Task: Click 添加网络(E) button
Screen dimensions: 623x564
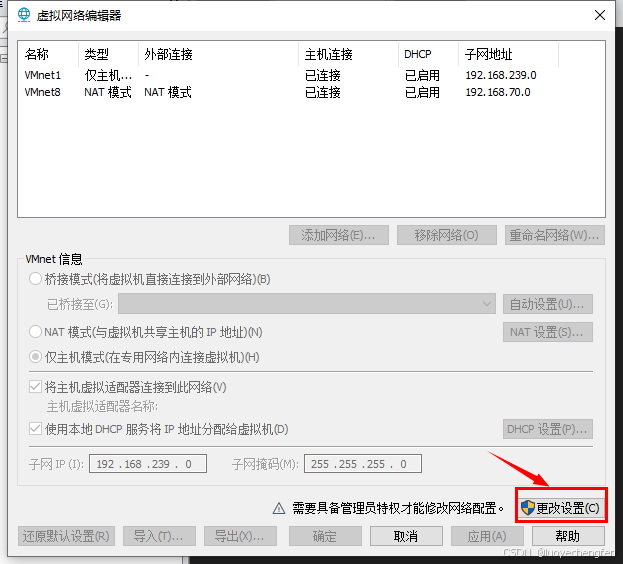Action: click(339, 235)
